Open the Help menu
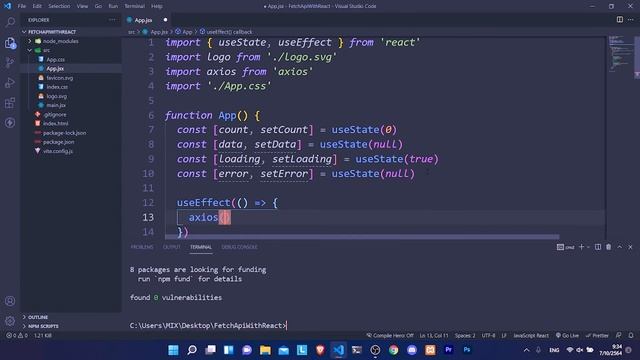This screenshot has width=640, height=360. coord(157,6)
